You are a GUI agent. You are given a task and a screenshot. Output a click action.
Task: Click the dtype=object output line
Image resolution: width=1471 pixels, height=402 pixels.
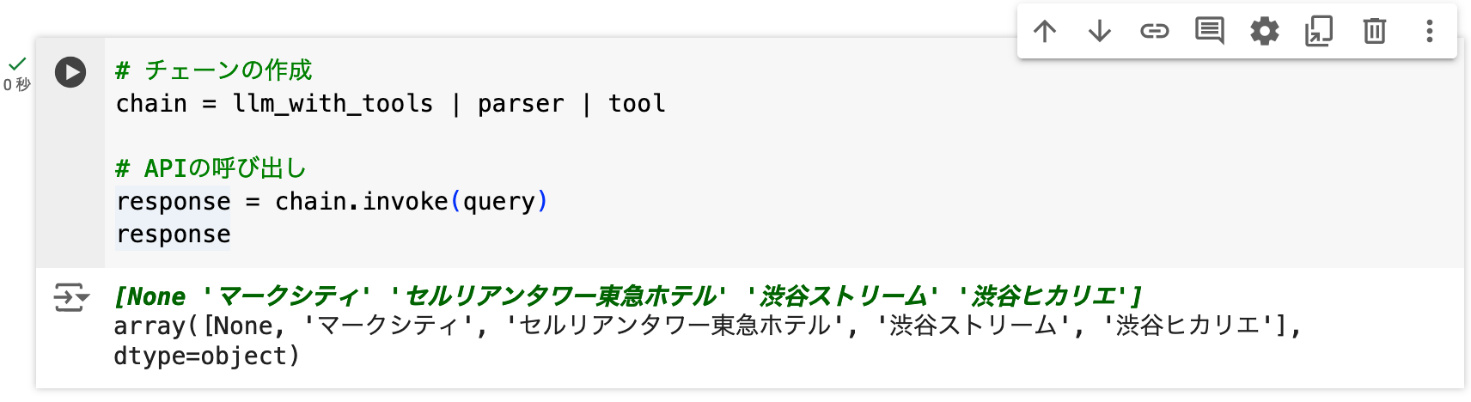tap(207, 356)
